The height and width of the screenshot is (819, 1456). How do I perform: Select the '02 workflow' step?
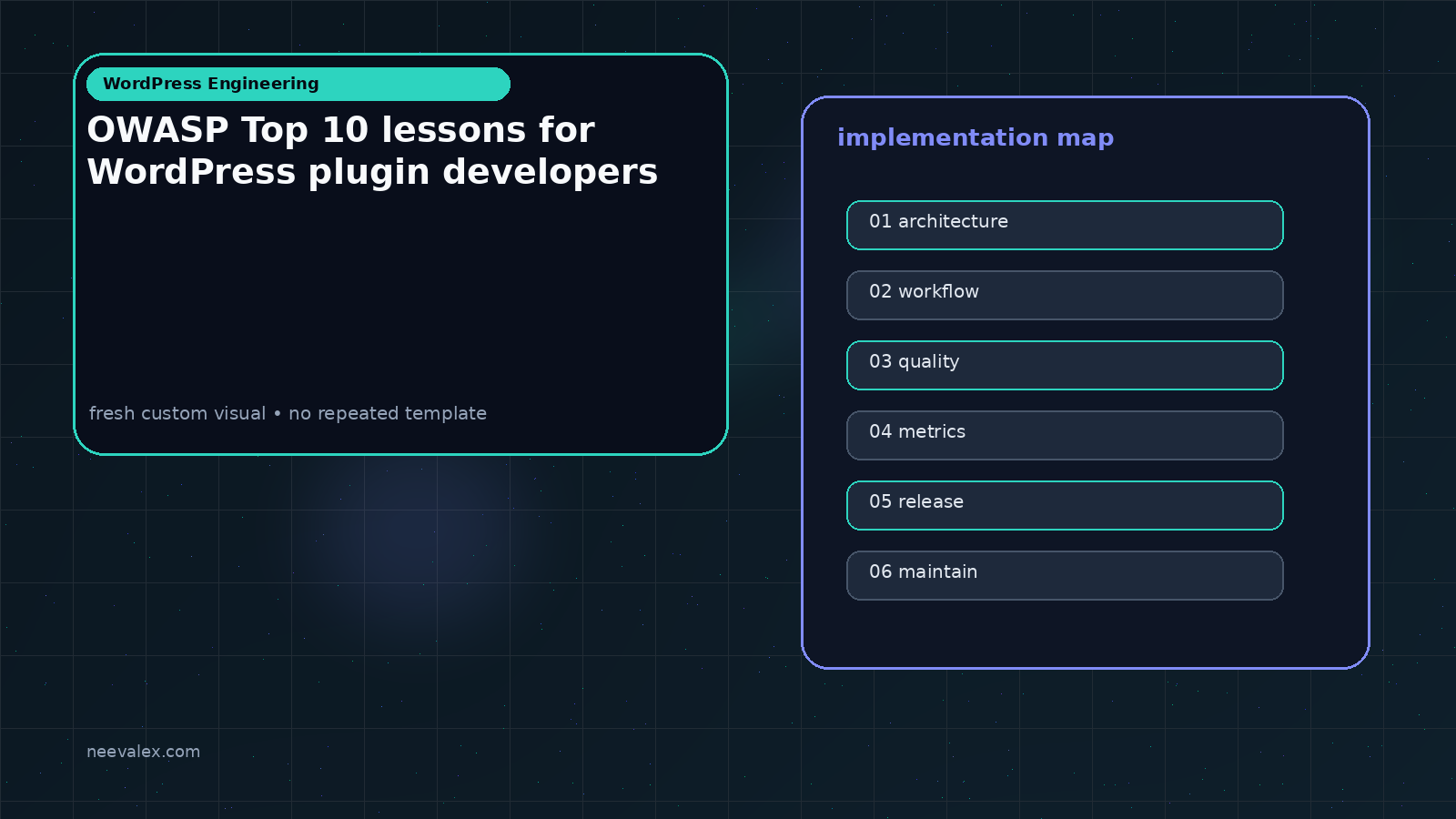click(x=1065, y=295)
